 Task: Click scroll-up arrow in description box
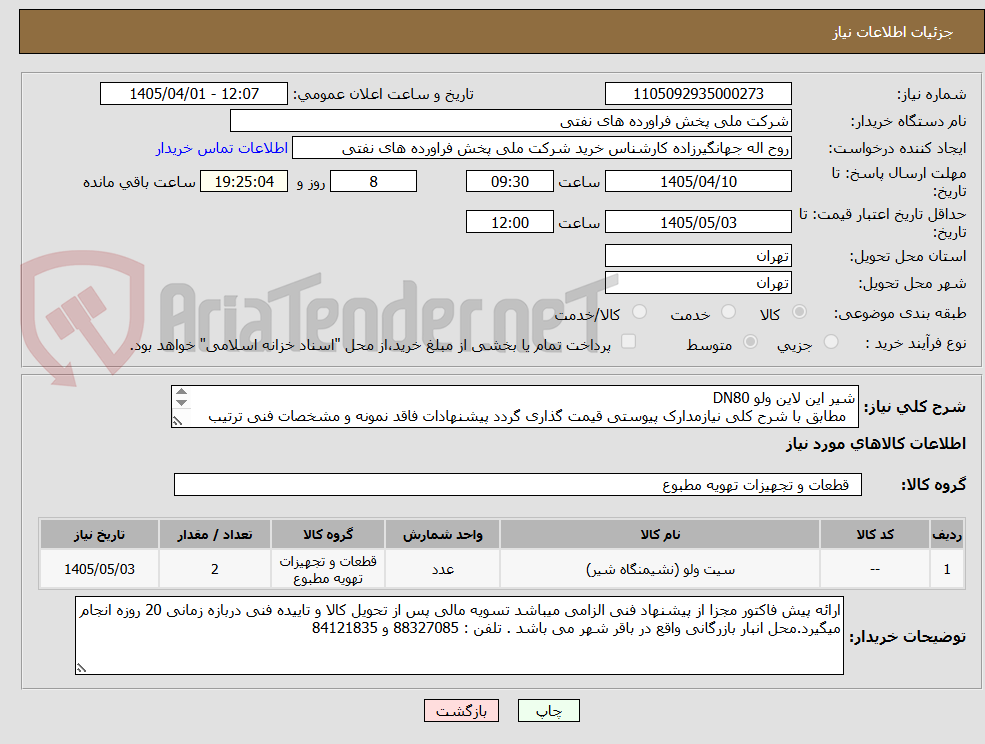[x=182, y=392]
